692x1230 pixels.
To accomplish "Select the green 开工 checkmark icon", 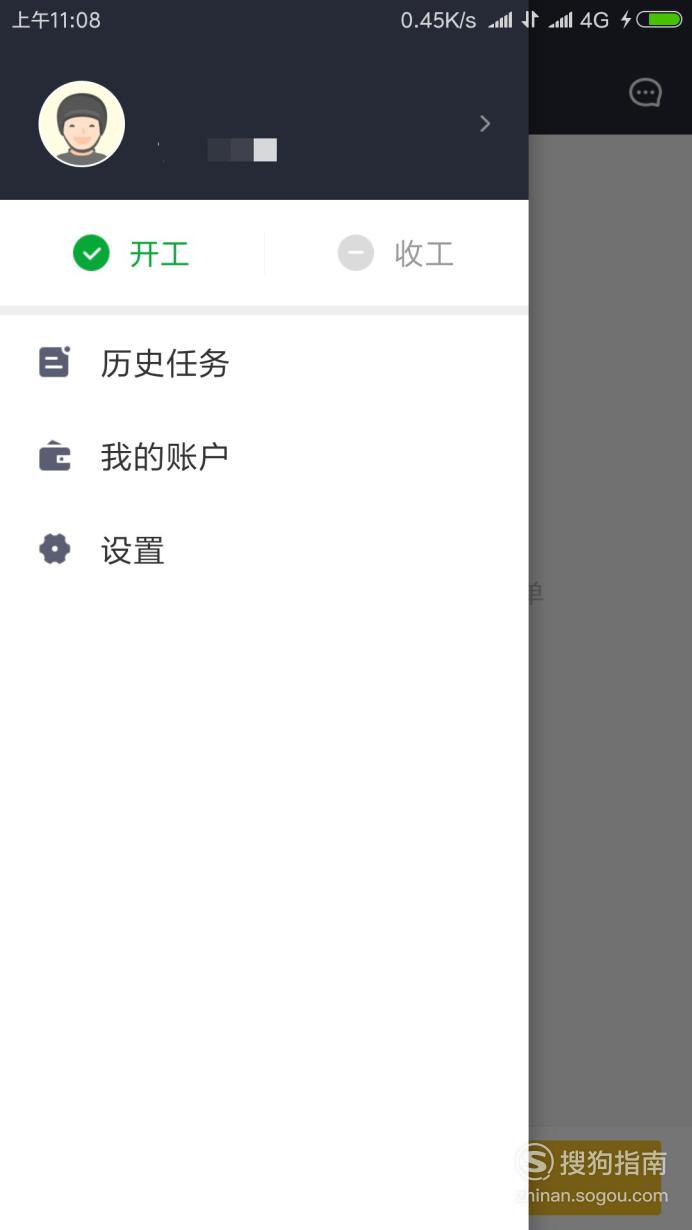I will coord(91,253).
